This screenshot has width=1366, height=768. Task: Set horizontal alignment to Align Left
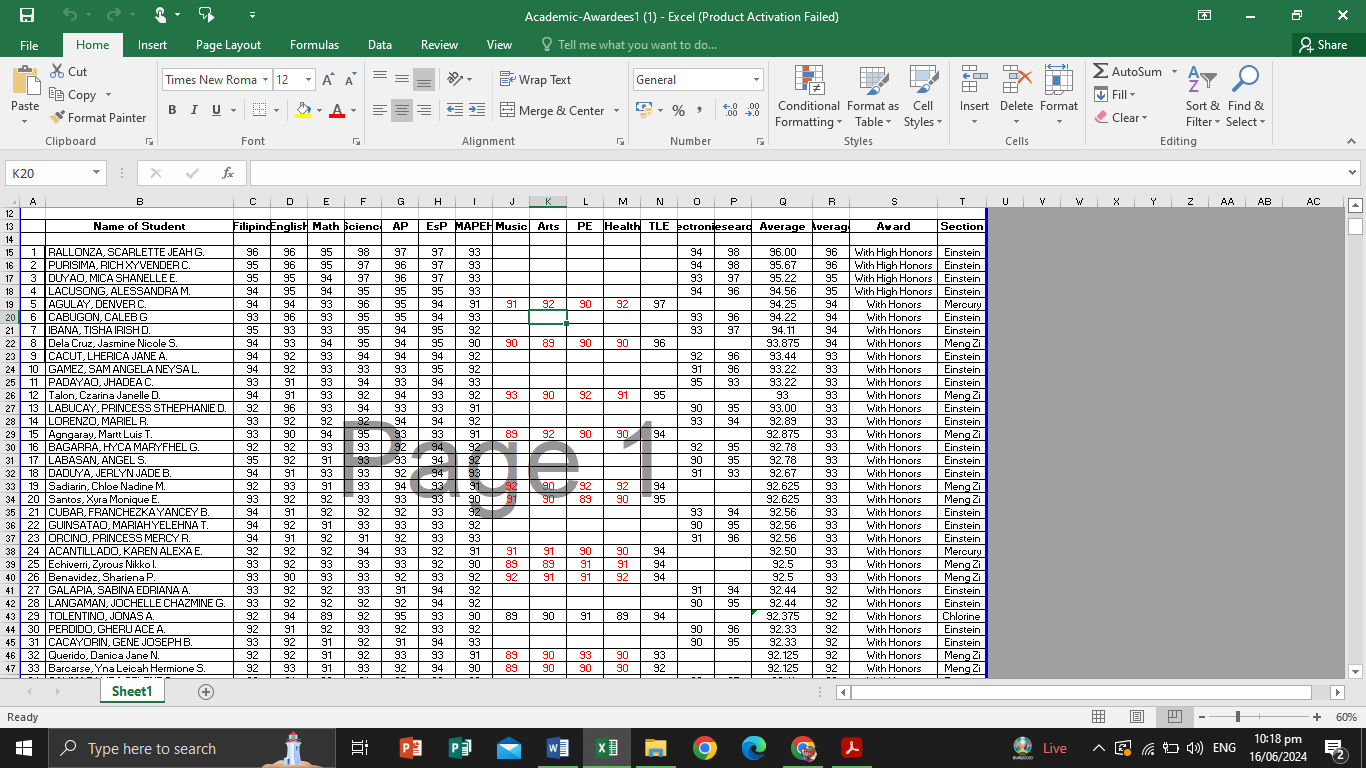pyautogui.click(x=380, y=110)
